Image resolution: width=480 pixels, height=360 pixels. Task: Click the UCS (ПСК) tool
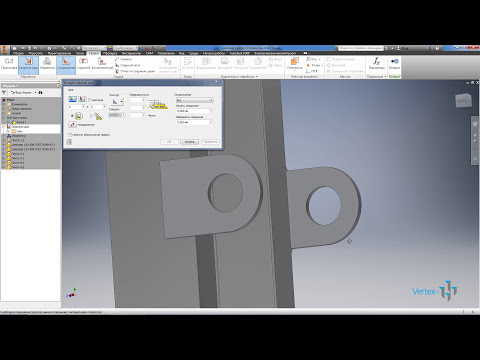312,71
